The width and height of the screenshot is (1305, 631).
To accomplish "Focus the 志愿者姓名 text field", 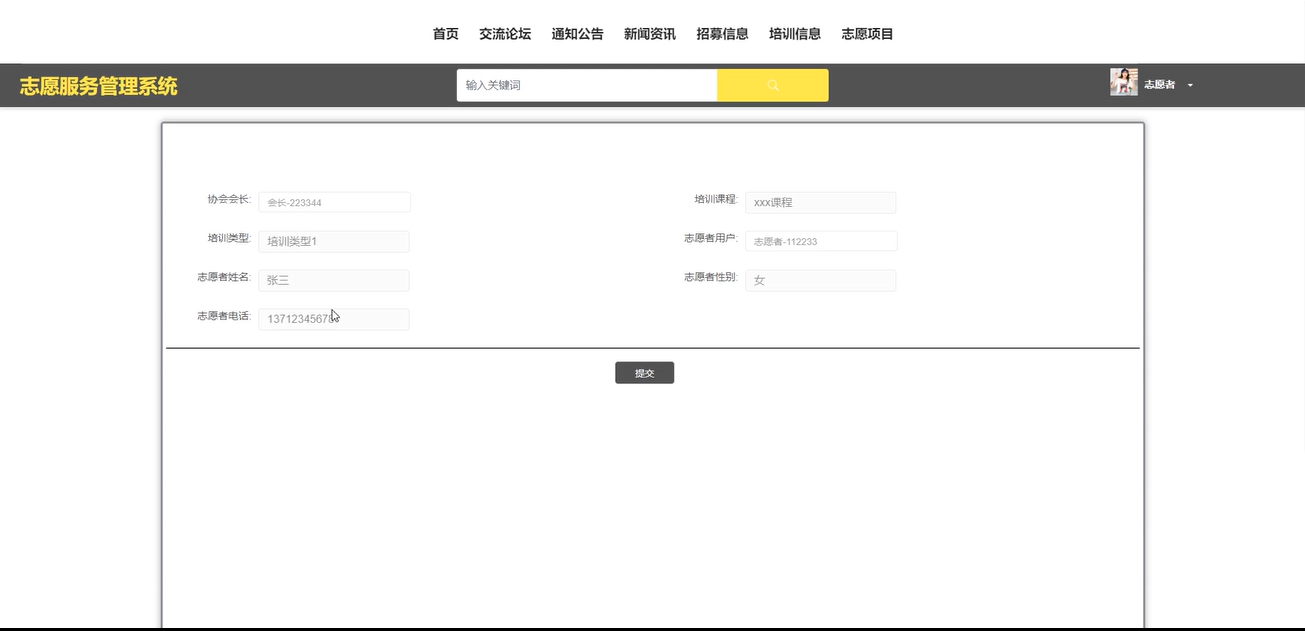I will coord(334,280).
